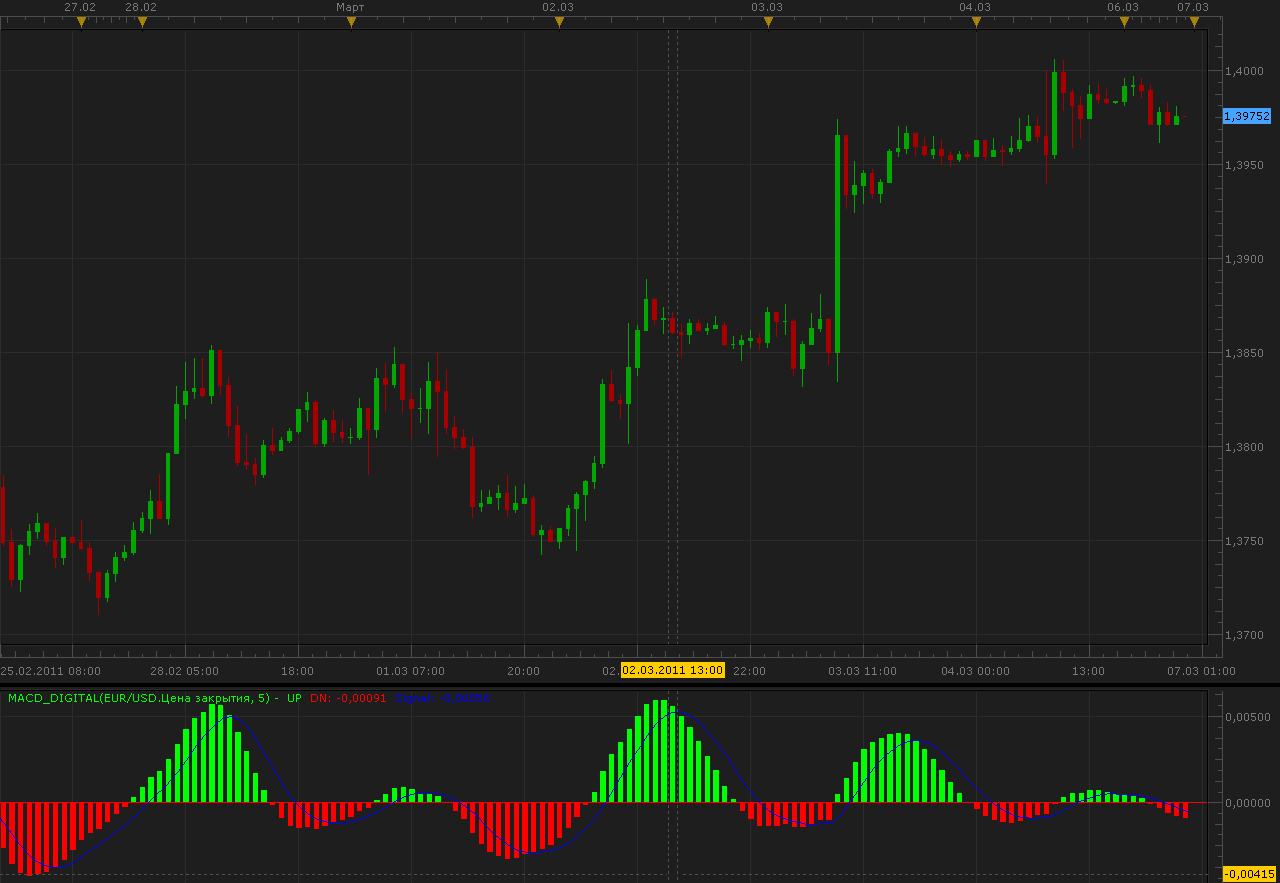Click the 0,00500 indicator scale label
Screen dimensions: 1280x883
click(x=1249, y=717)
